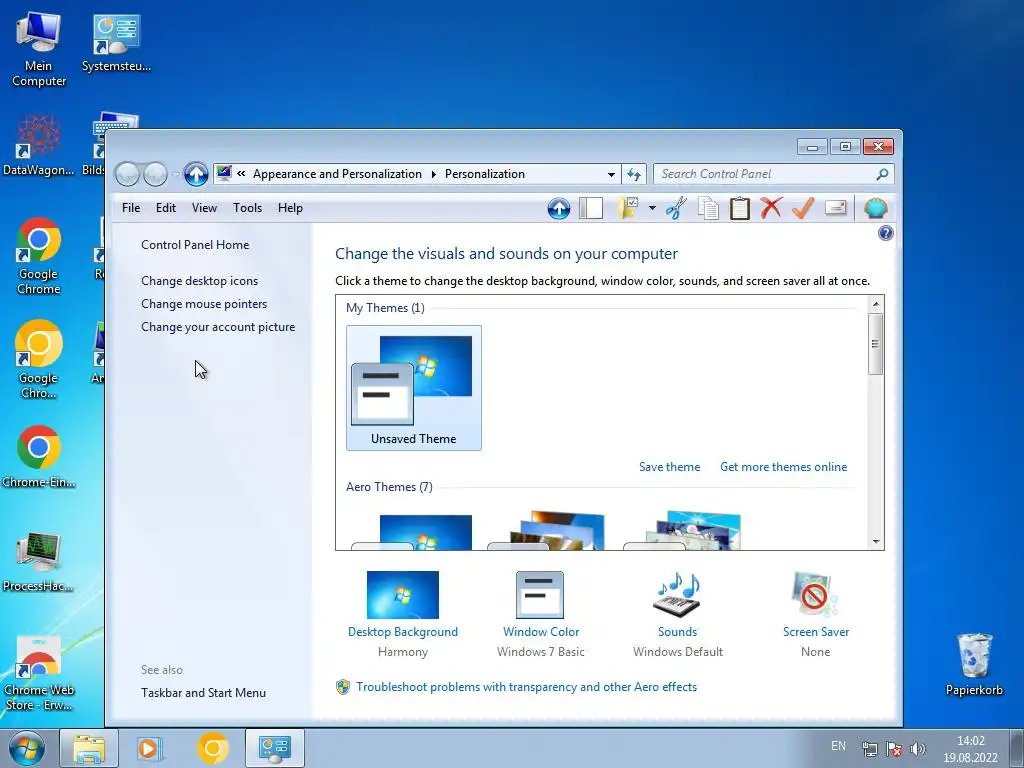This screenshot has width=1024, height=768.
Task: Click the blue Up arrow in the toolbar
Action: tap(558, 208)
